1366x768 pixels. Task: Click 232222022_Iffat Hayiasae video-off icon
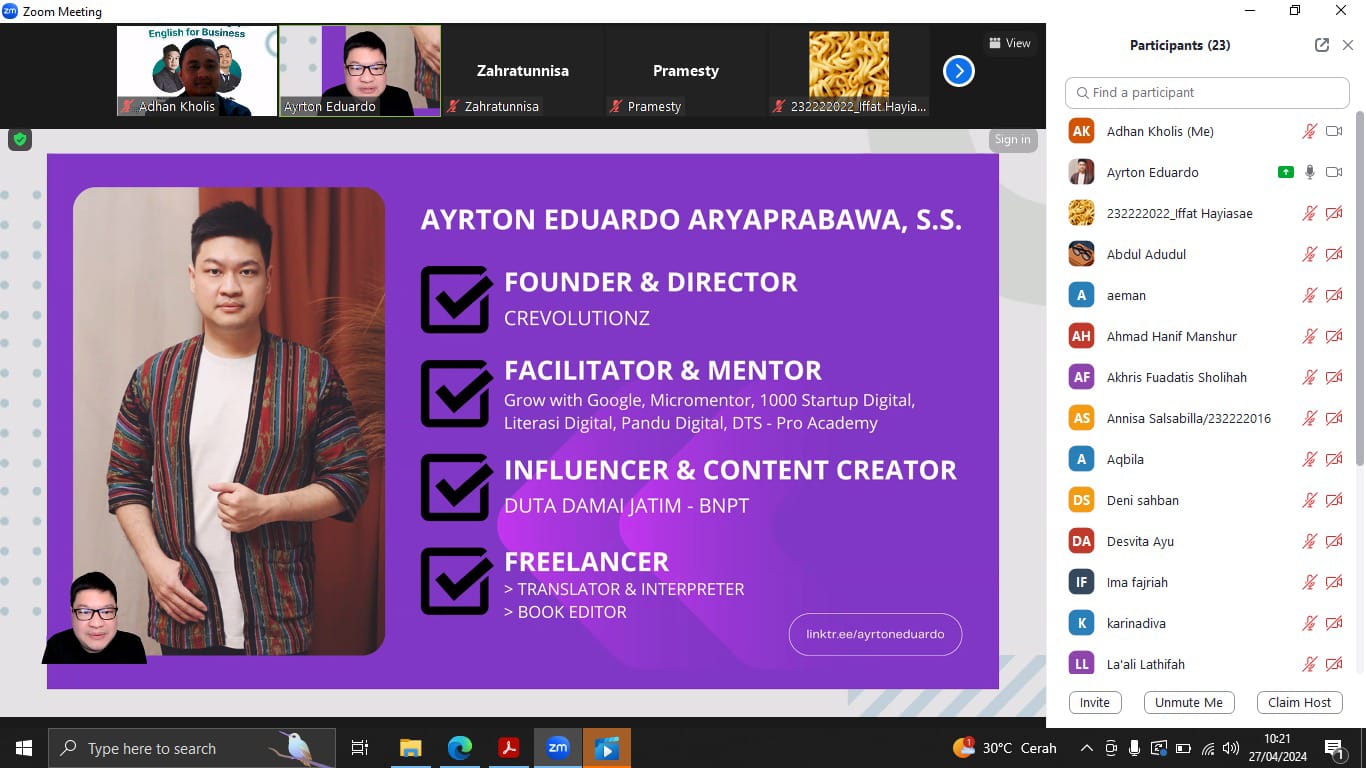[1333, 213]
